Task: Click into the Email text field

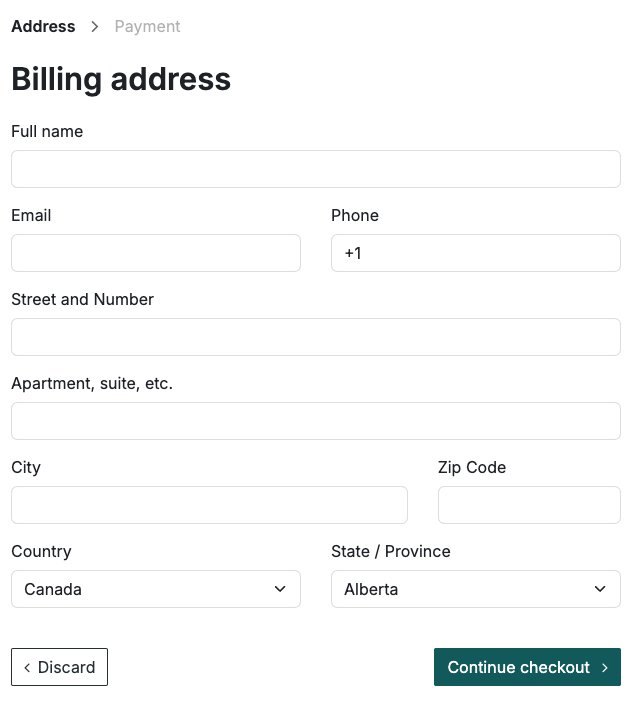Action: 155,253
